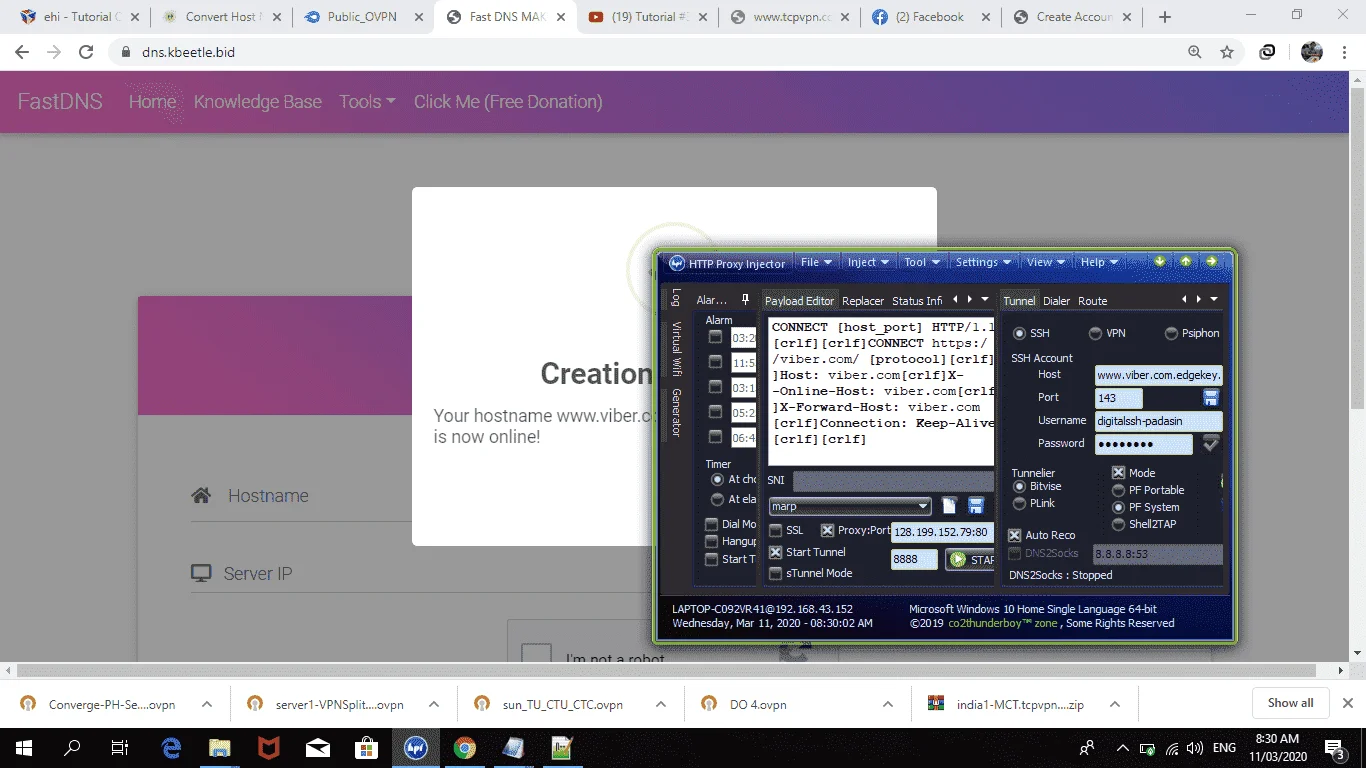This screenshot has height=768, width=1366.
Task: Enable sTunnel Mode checkbox
Action: point(775,573)
